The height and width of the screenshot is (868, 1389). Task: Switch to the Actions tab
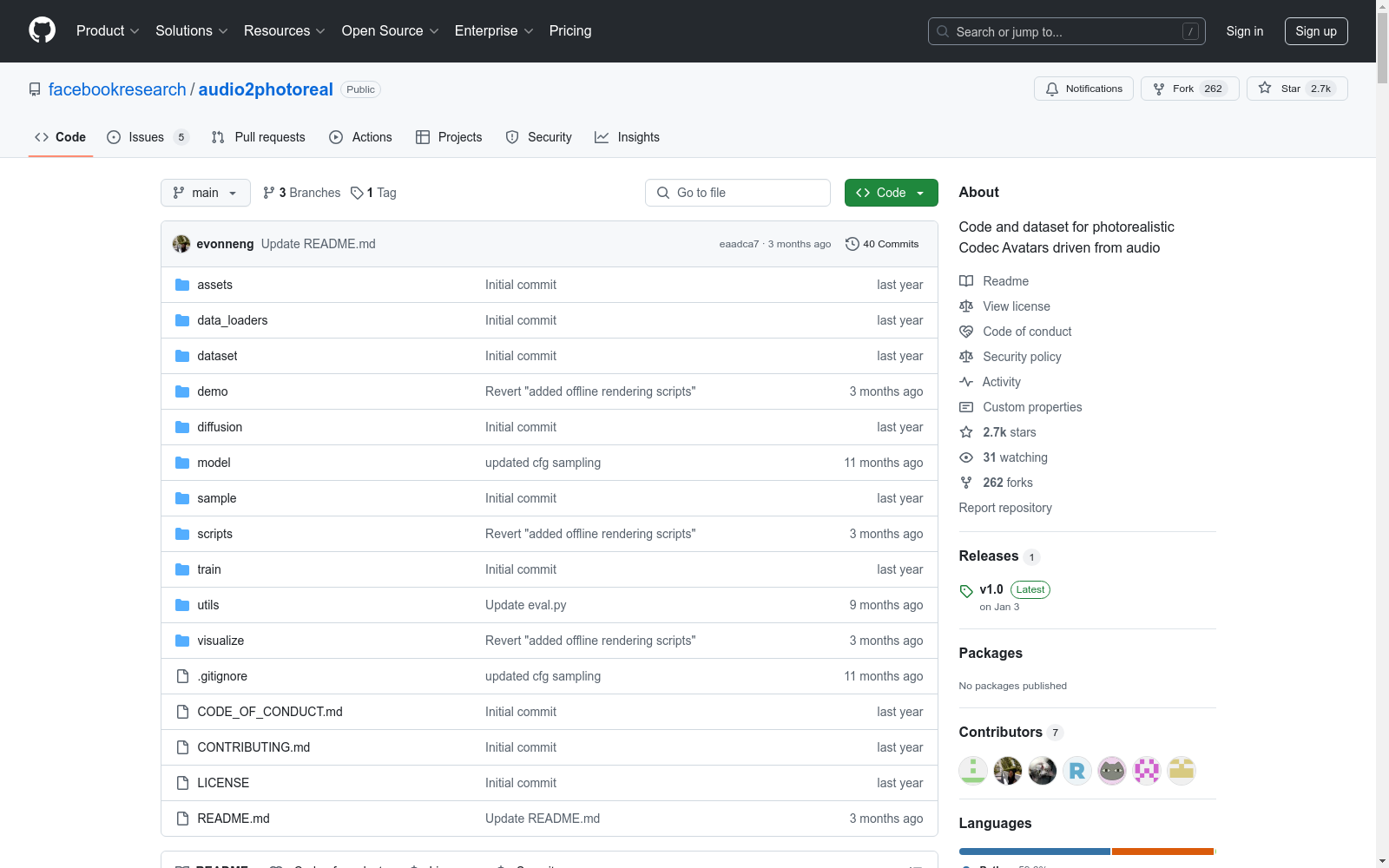(x=361, y=137)
